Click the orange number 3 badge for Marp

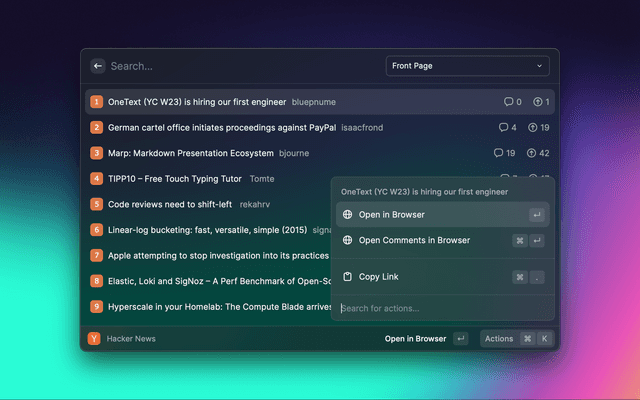click(97, 153)
